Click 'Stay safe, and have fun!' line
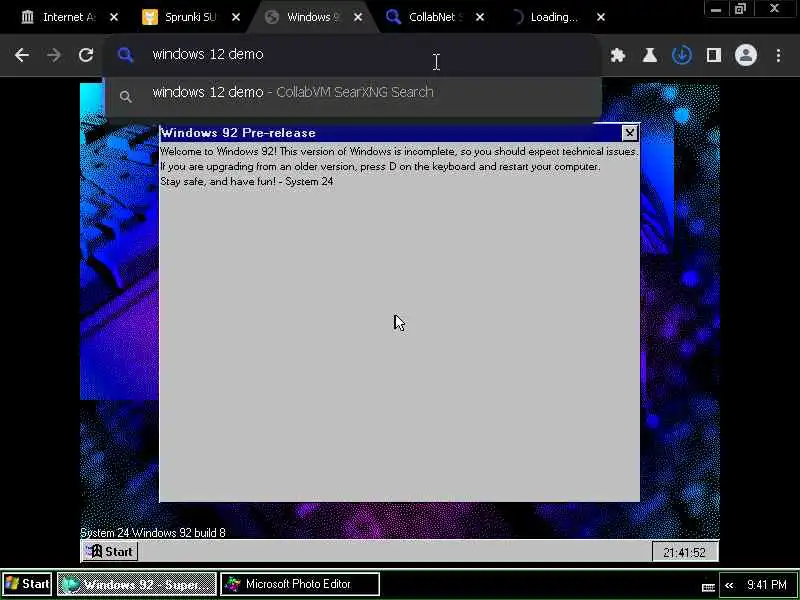Screen dimensions: 800x600 pos(247,182)
